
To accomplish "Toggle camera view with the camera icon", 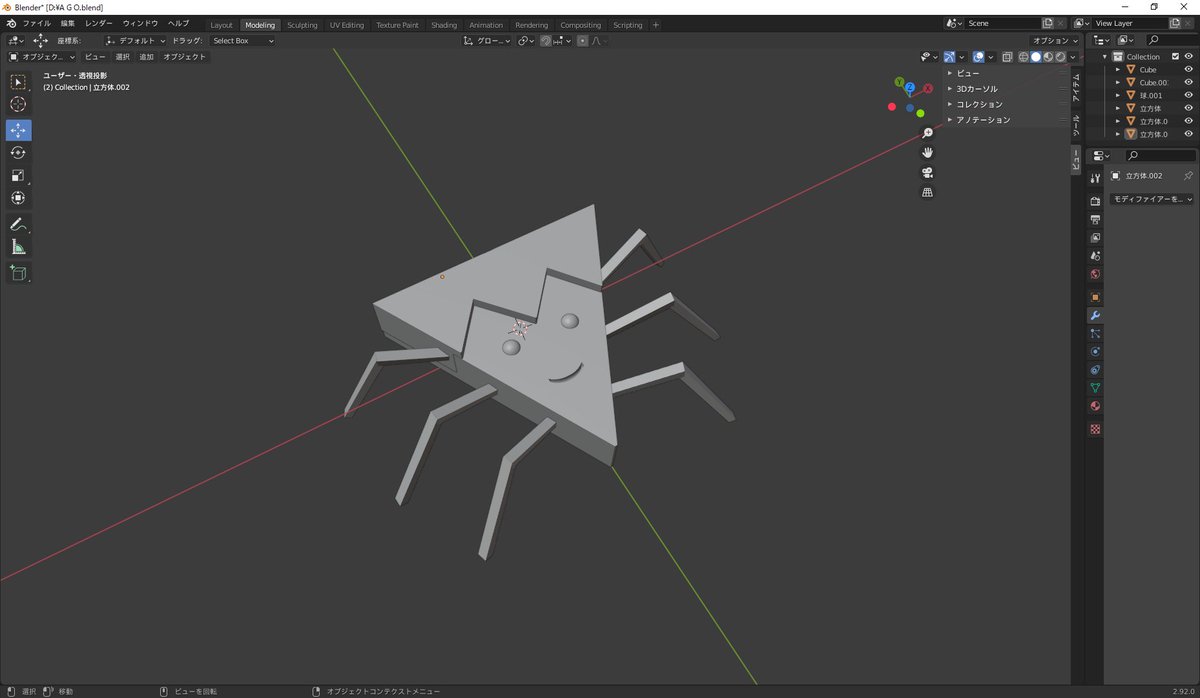I will 927,172.
